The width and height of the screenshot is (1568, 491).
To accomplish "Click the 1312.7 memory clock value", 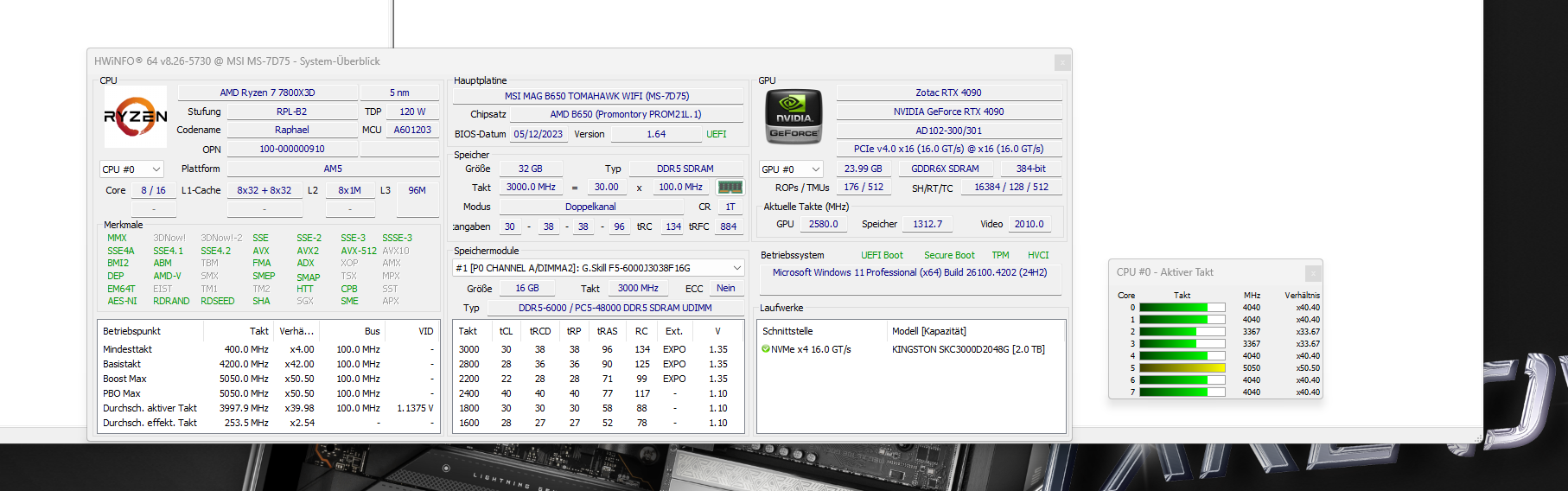I will pos(927,224).
